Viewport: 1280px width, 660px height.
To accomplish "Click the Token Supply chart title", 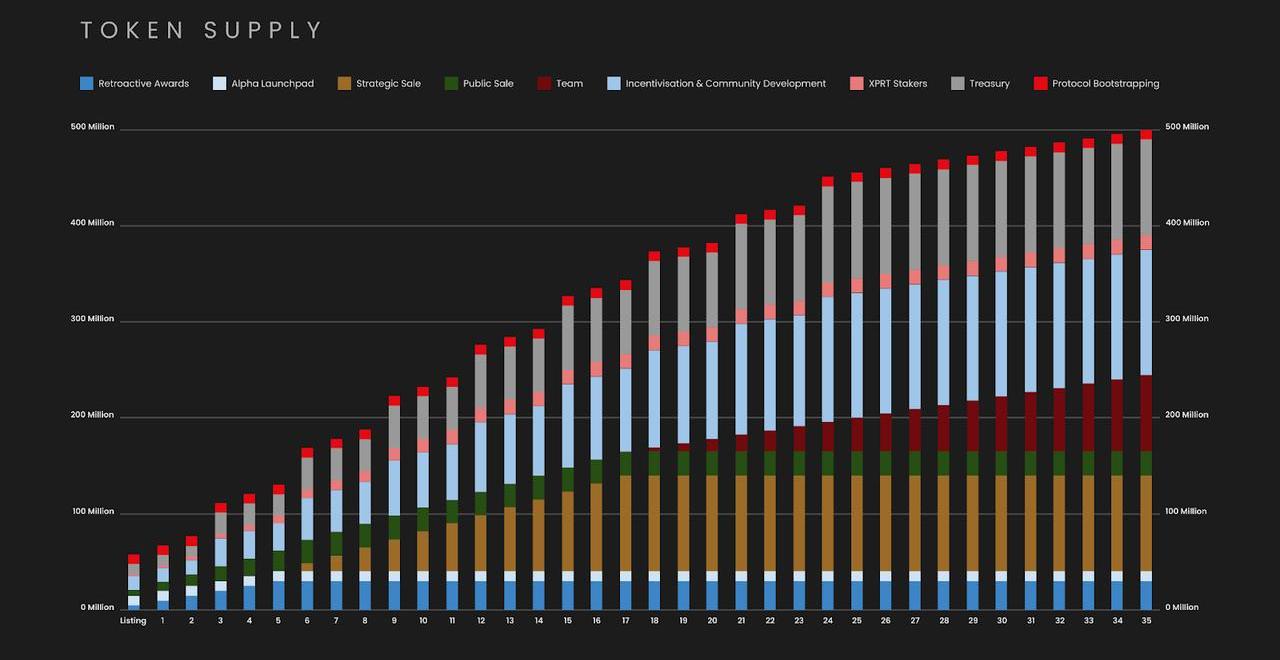I will [202, 31].
